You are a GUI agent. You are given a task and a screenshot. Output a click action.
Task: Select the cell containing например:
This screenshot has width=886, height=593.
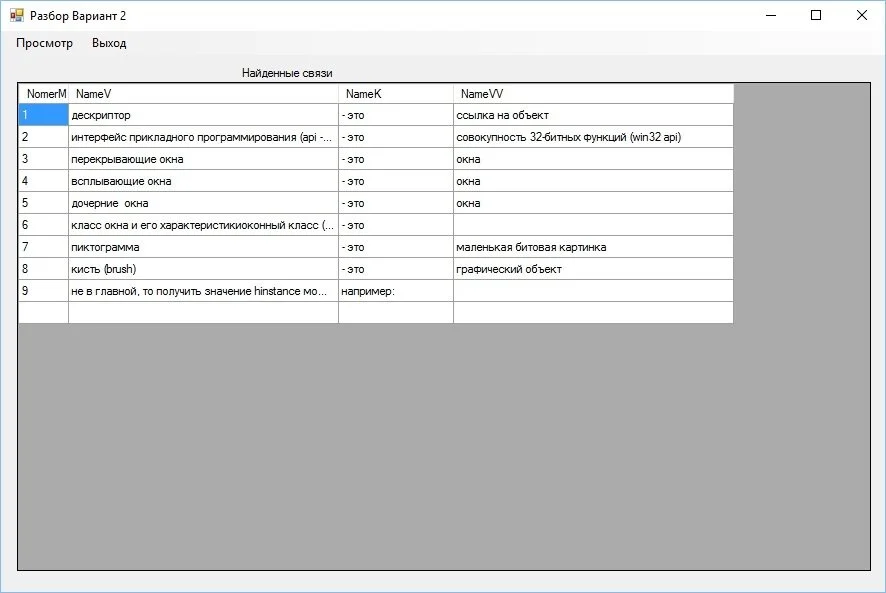[x=395, y=291]
